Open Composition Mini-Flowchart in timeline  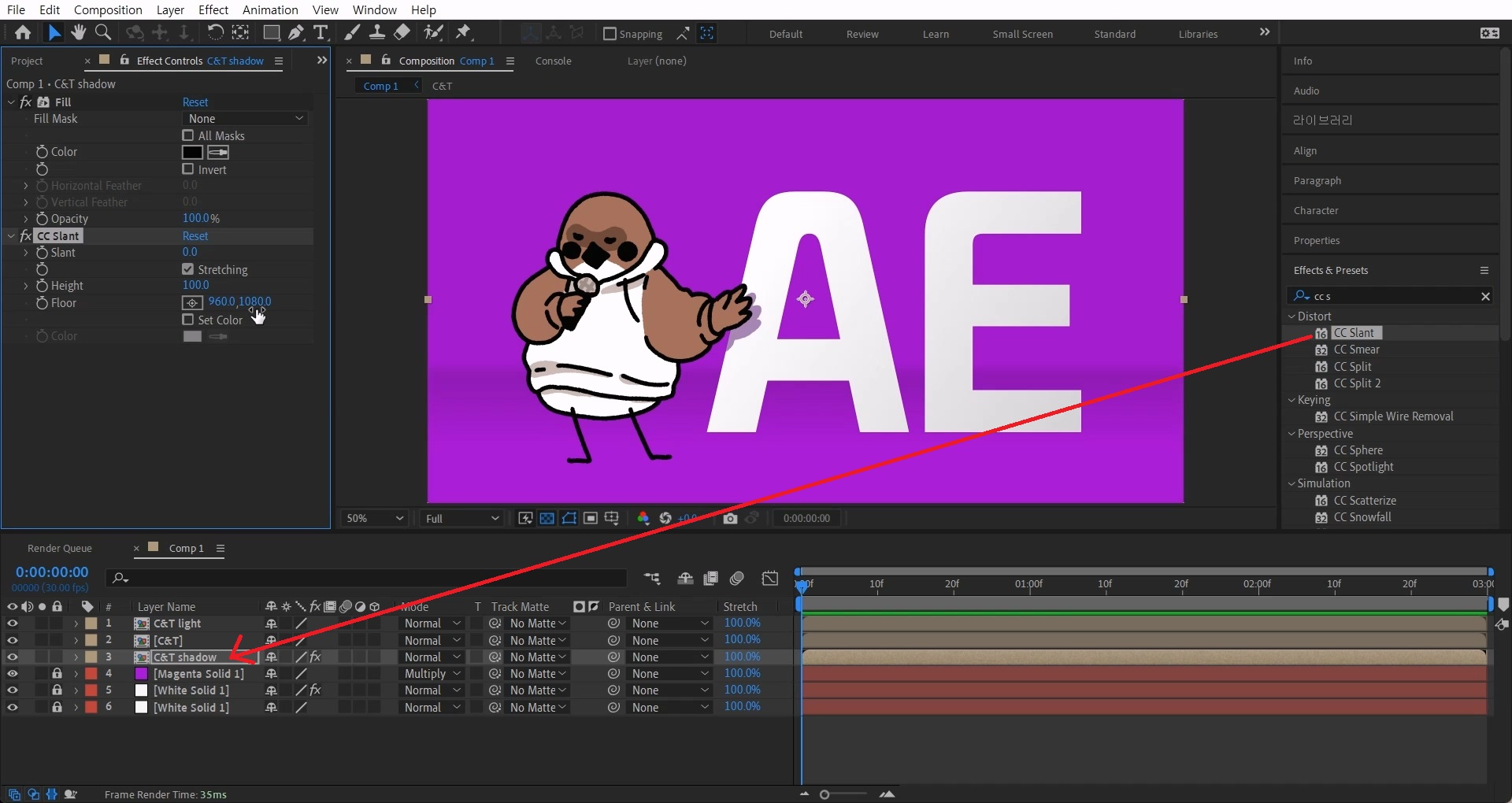651,579
